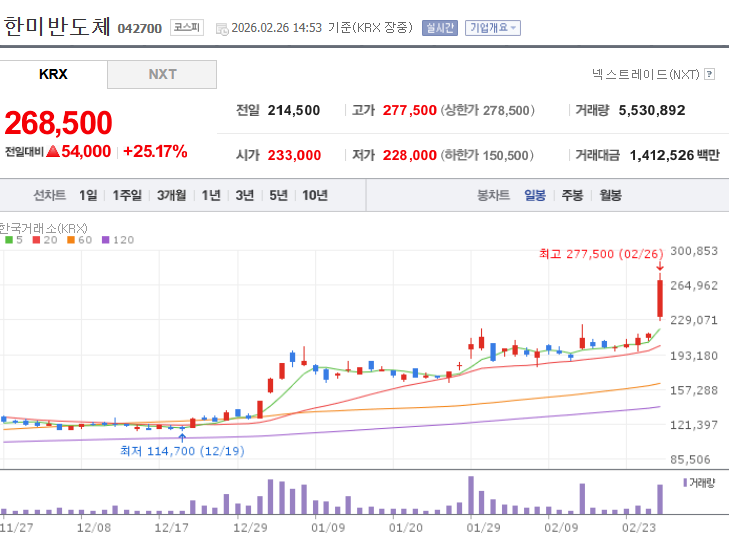
Task: Click the 최저 114,700 (12/19) chart marker
Action: tap(182, 451)
